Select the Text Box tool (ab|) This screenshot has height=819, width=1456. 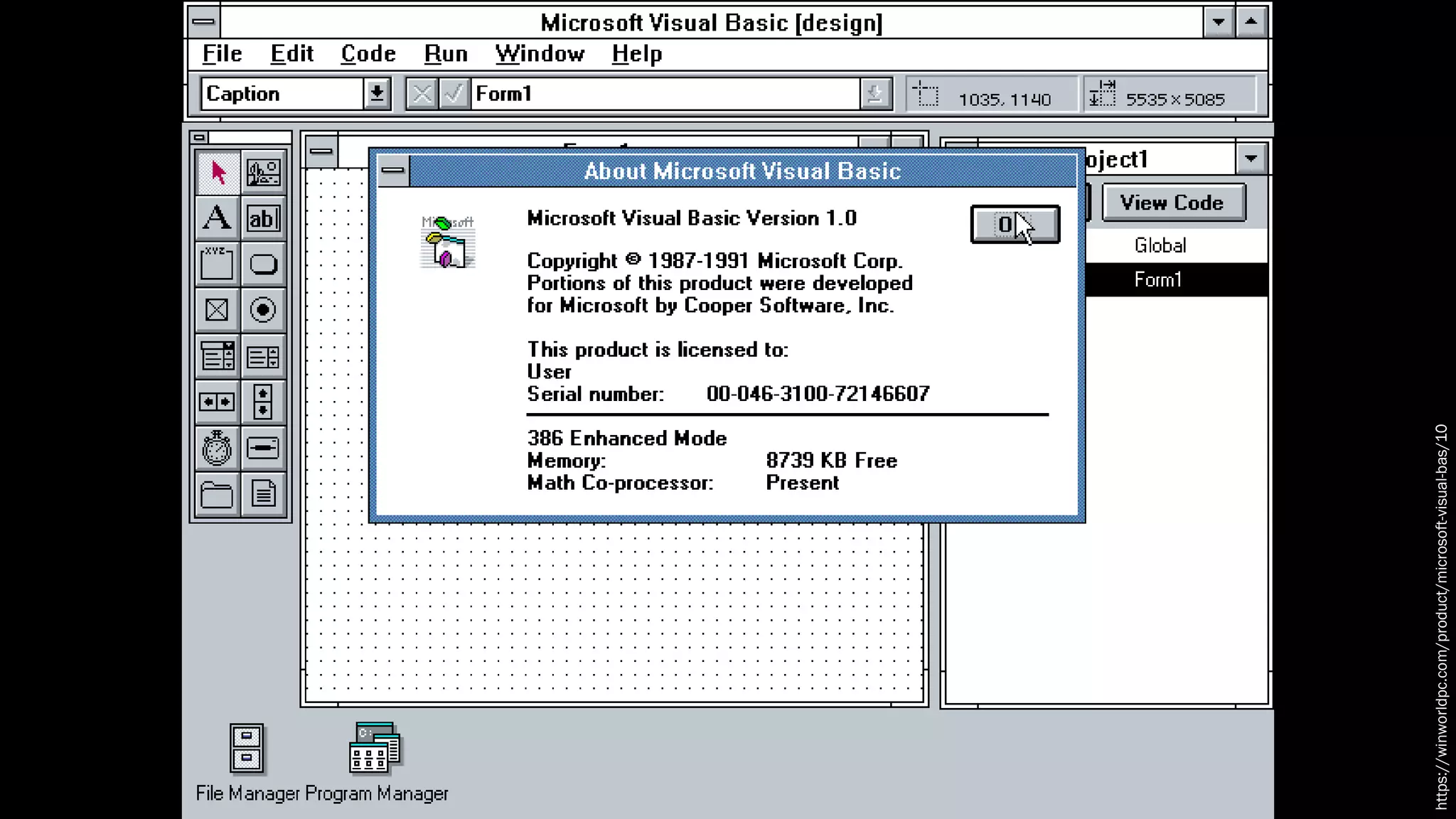[x=263, y=218]
